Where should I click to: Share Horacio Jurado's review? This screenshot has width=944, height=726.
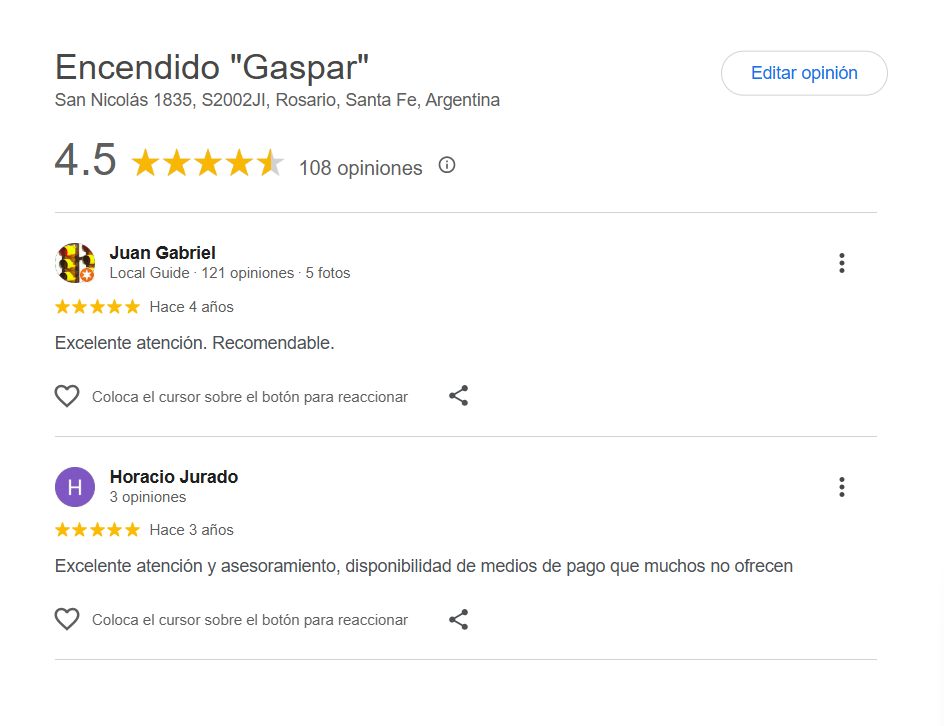tap(458, 619)
